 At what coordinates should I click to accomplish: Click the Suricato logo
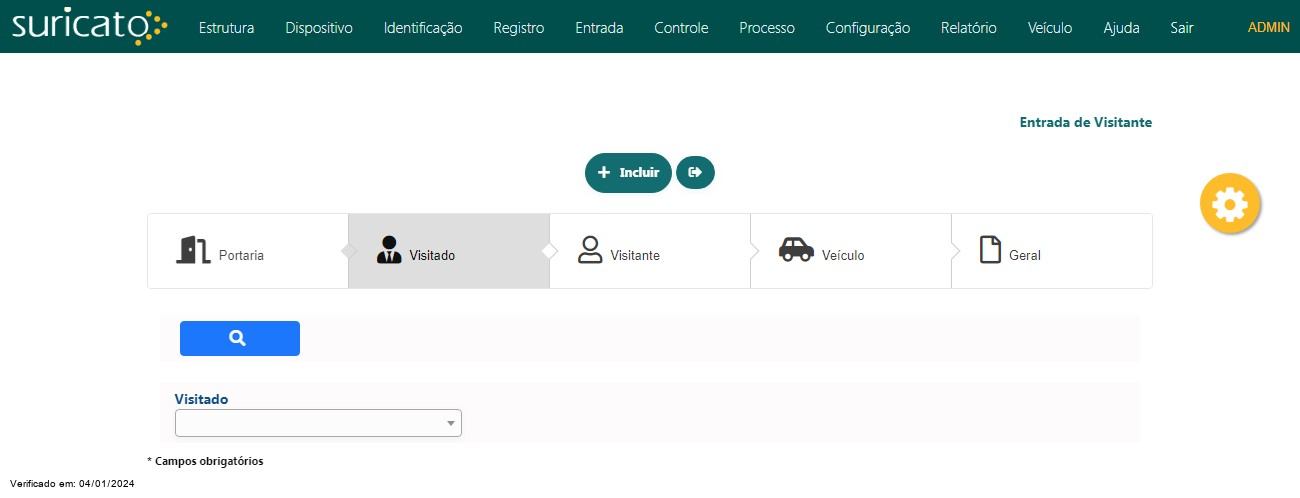[89, 27]
